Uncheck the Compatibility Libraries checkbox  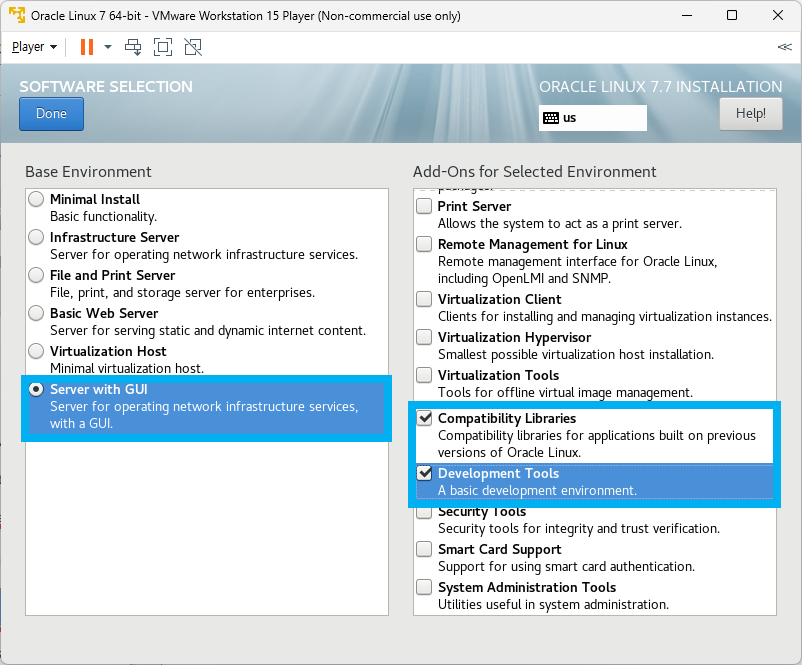[x=424, y=418]
